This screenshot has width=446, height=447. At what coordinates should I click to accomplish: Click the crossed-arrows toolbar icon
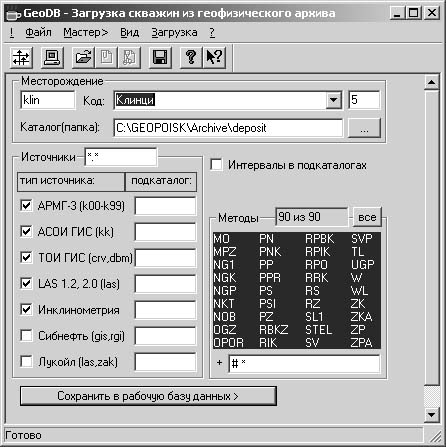[21, 57]
